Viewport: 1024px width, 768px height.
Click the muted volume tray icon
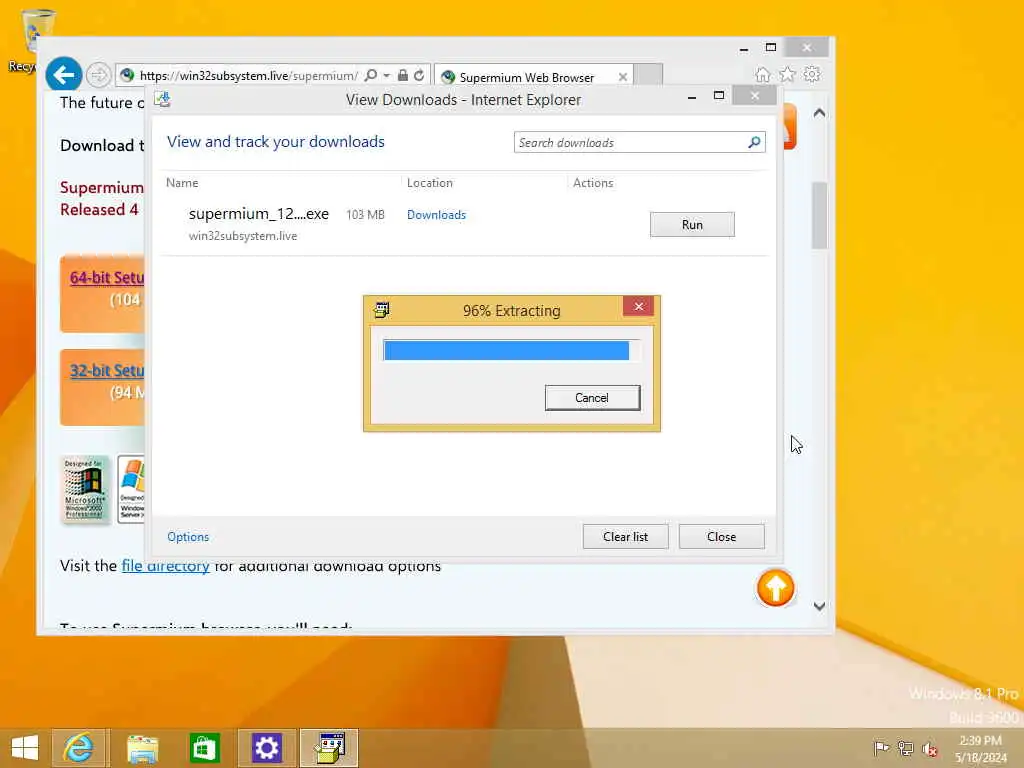tap(929, 748)
